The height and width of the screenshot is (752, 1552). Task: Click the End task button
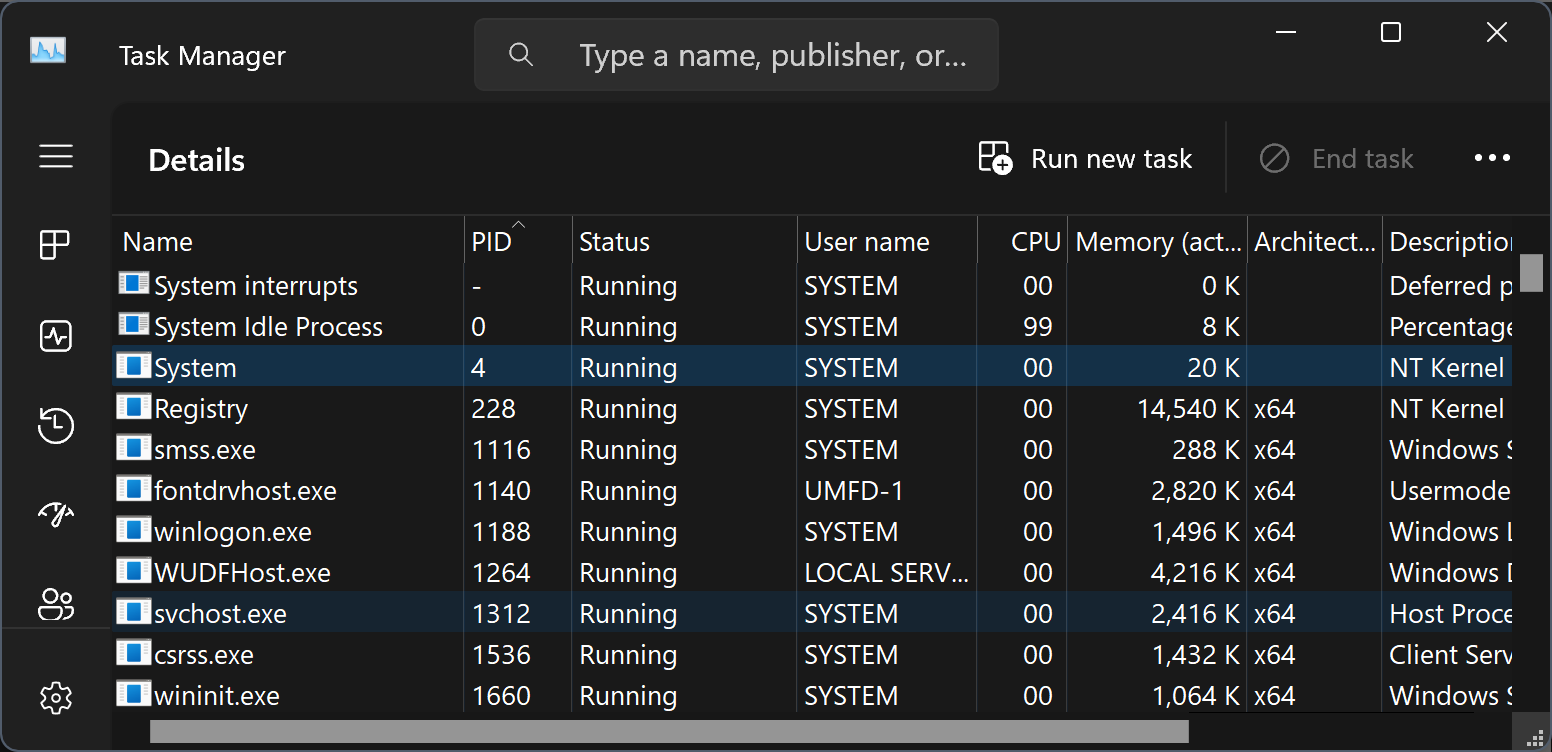point(1337,158)
